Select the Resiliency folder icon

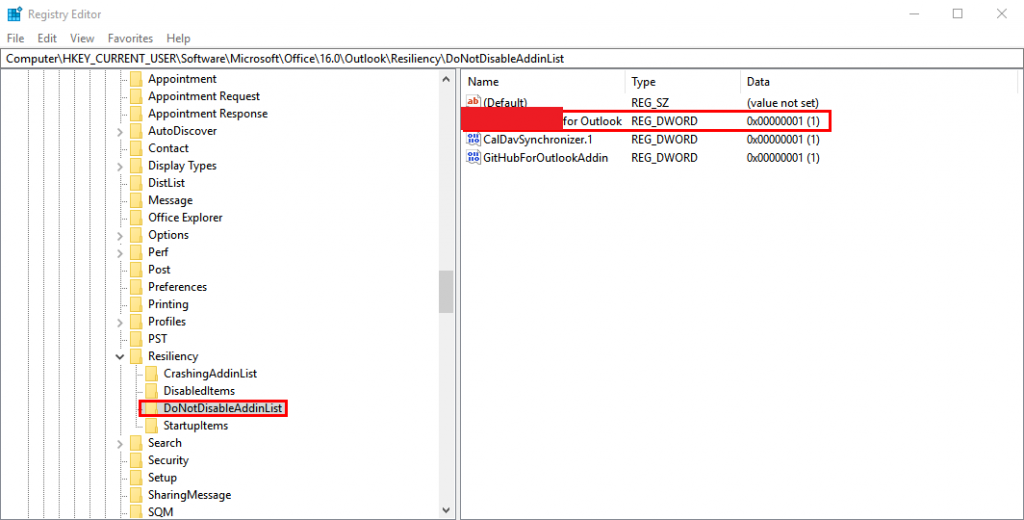[136, 356]
